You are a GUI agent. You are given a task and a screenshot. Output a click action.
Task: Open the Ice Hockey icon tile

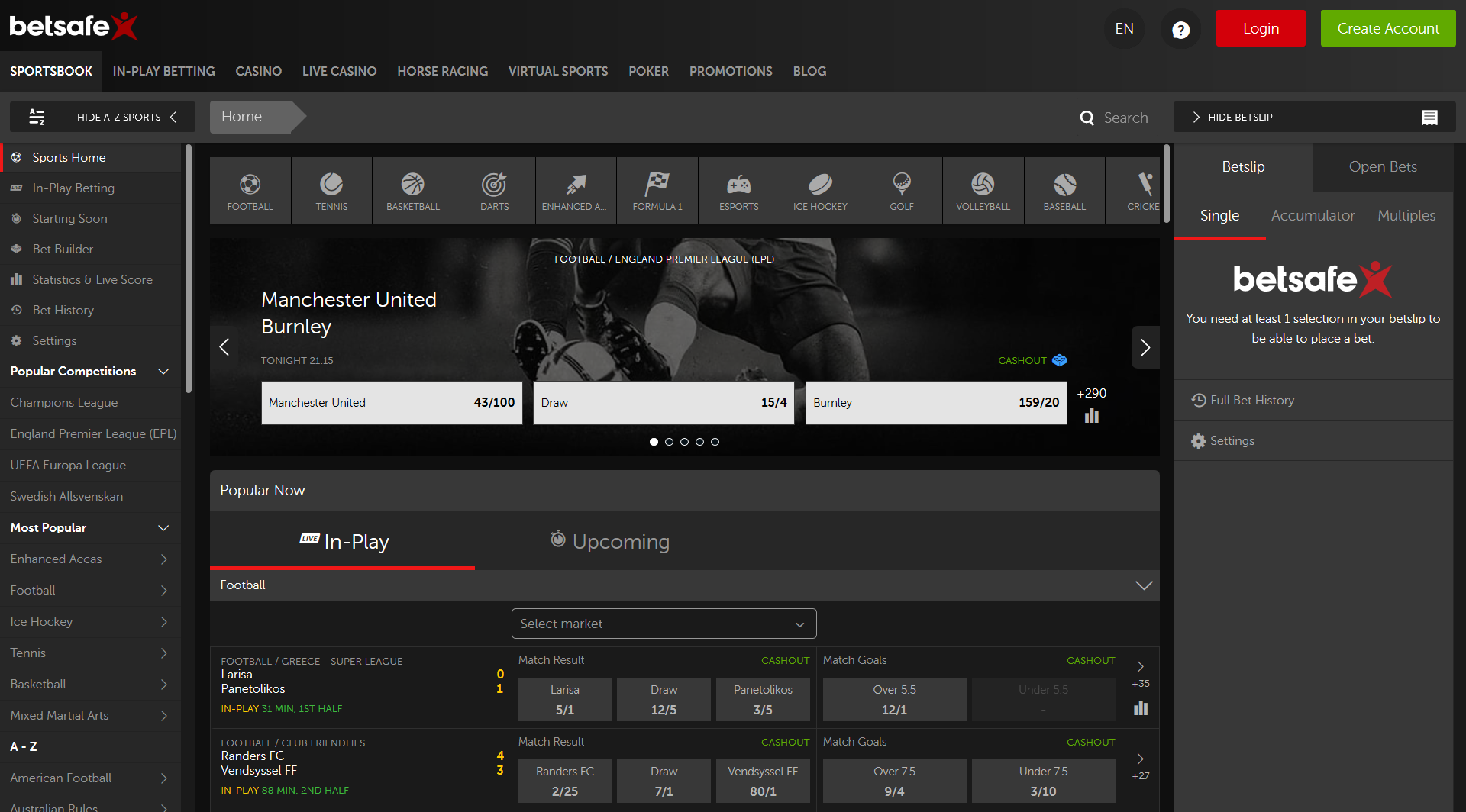[x=820, y=191]
